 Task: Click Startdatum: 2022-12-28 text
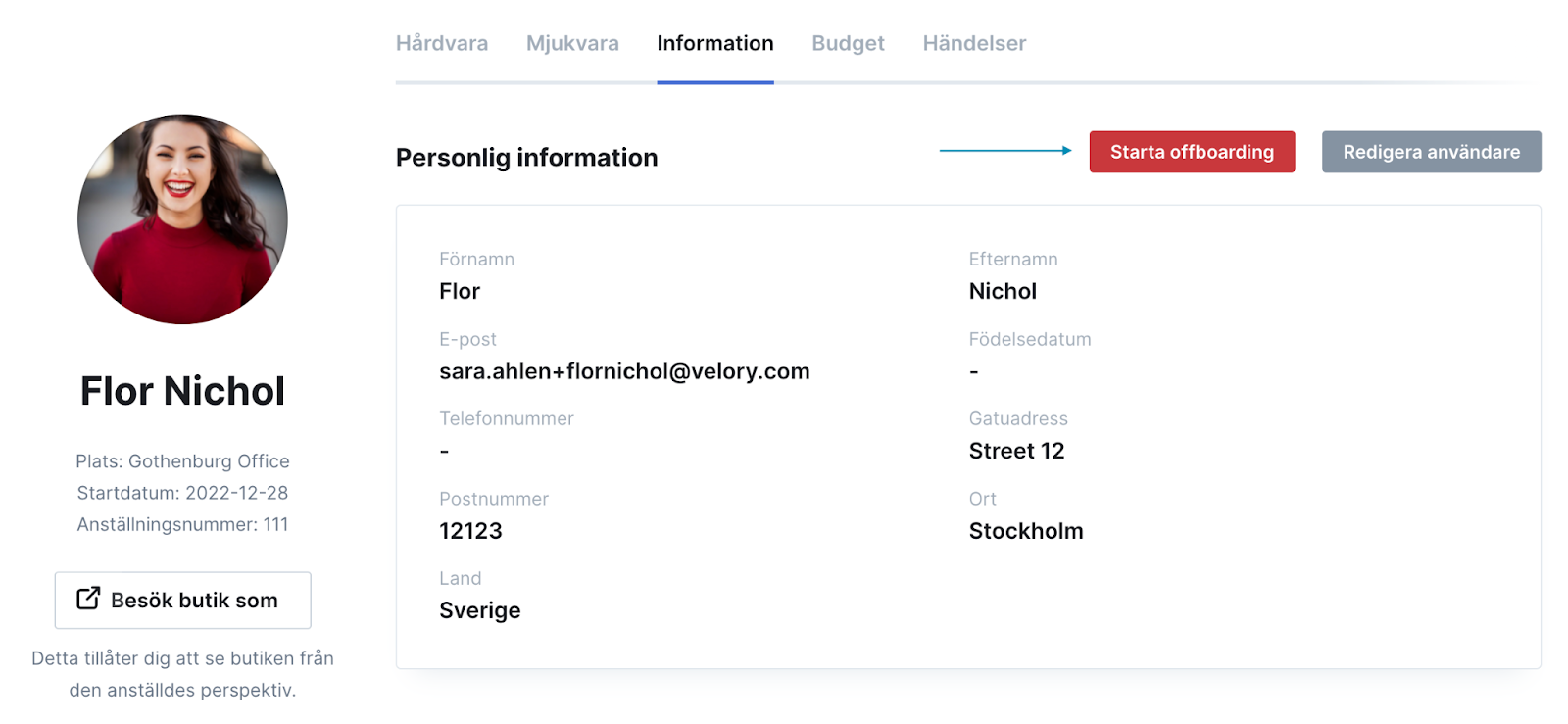[x=182, y=493]
